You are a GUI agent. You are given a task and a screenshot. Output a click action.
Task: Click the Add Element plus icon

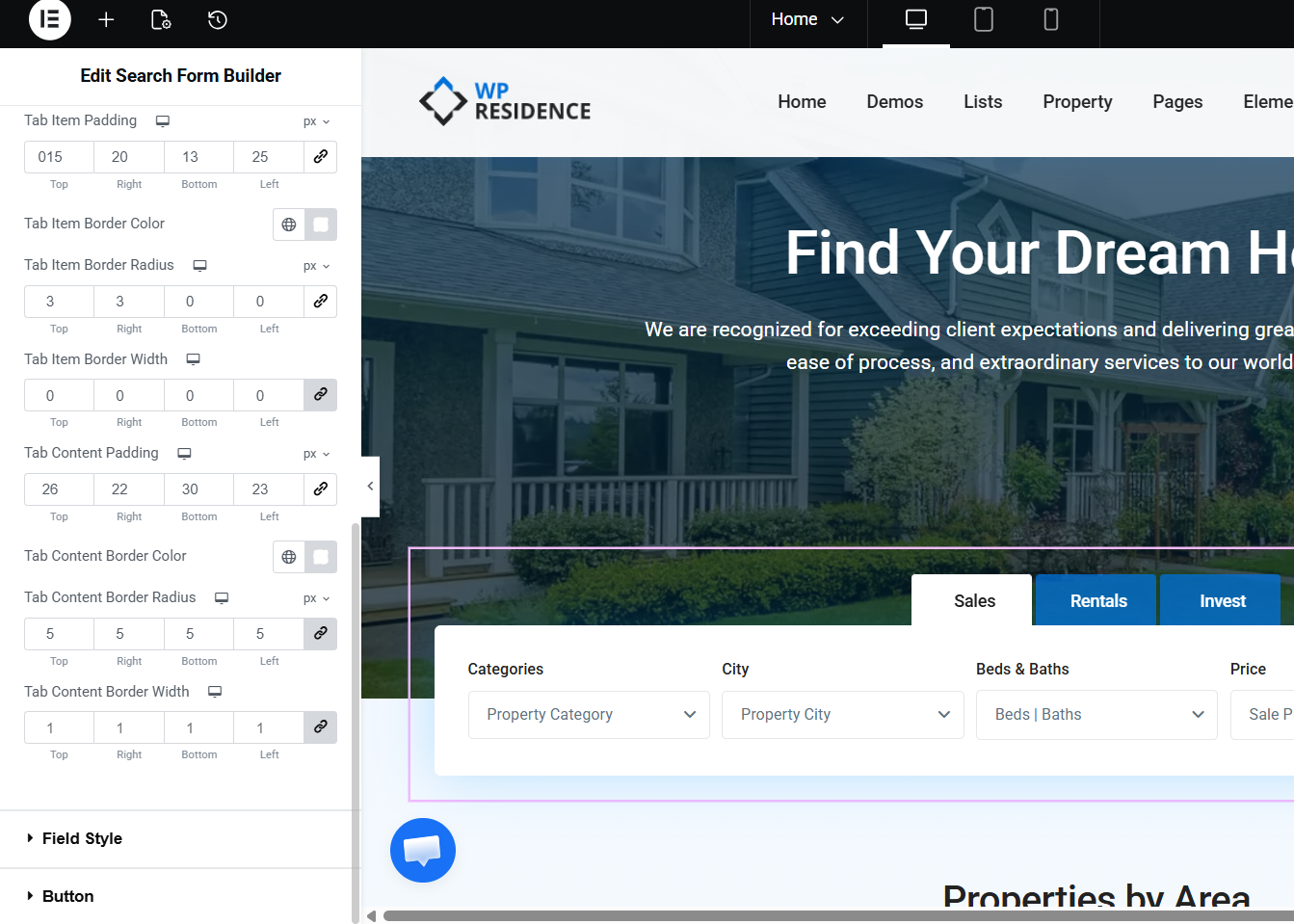pyautogui.click(x=106, y=19)
